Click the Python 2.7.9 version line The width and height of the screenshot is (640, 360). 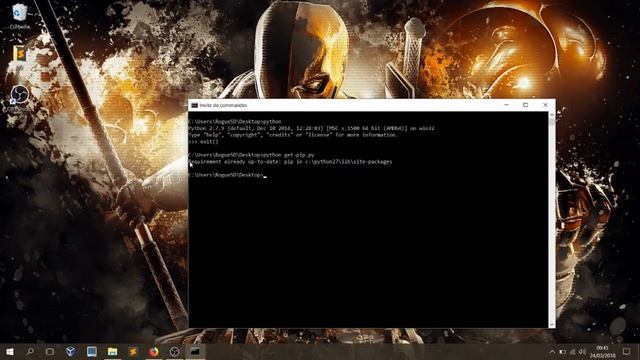[311, 128]
